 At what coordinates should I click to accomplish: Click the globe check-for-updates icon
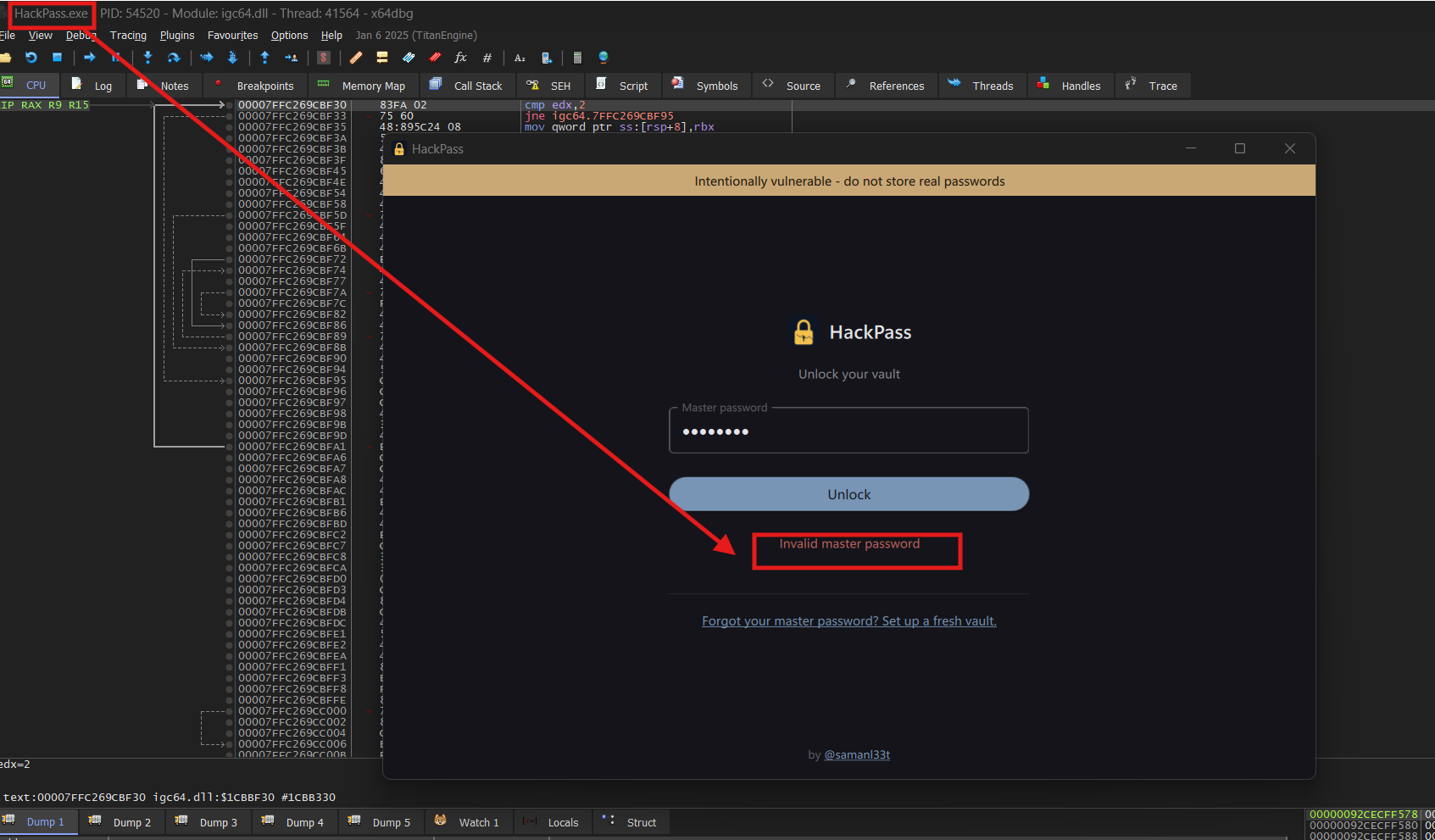click(x=603, y=58)
